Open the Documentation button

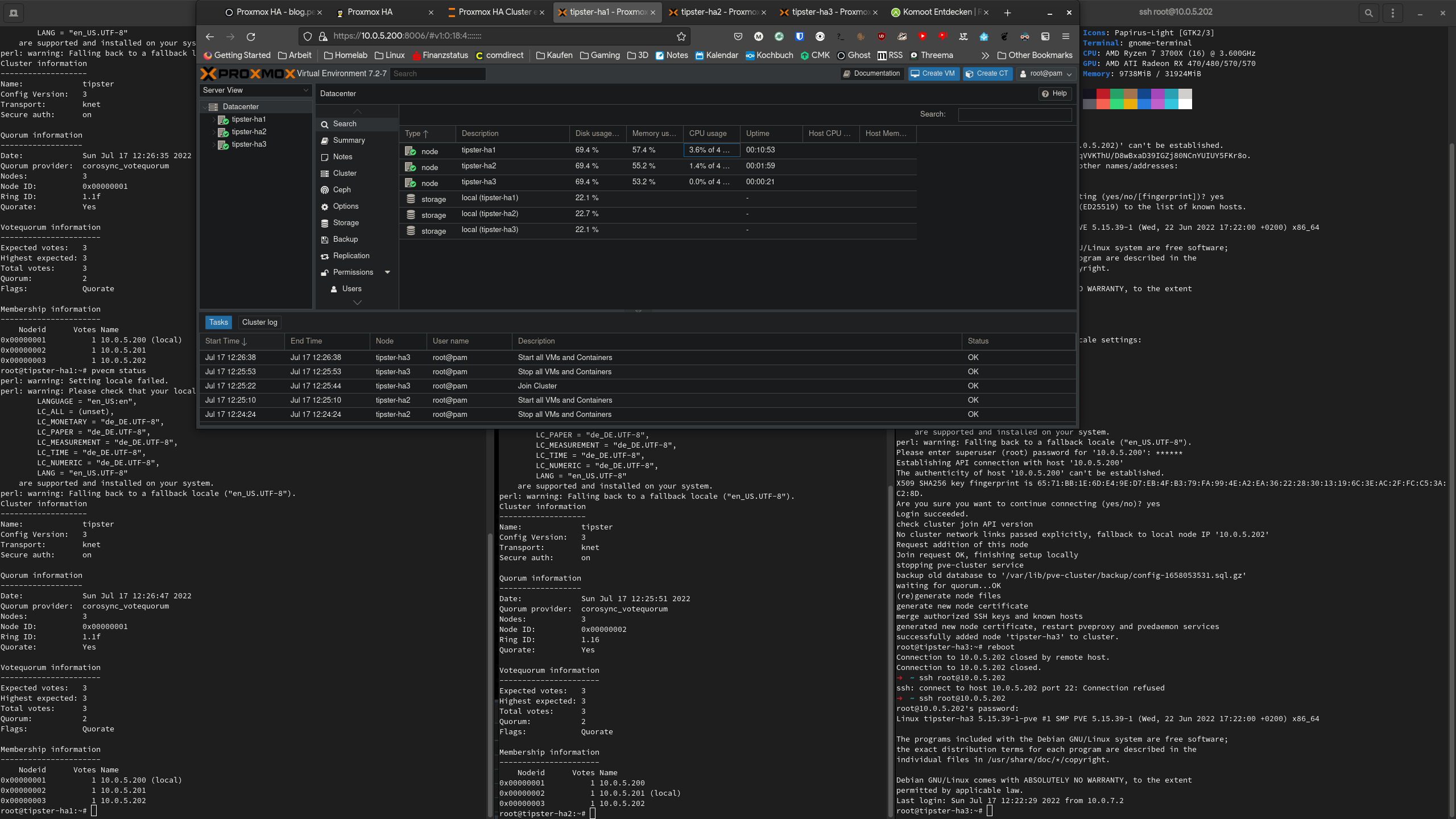tap(872, 73)
